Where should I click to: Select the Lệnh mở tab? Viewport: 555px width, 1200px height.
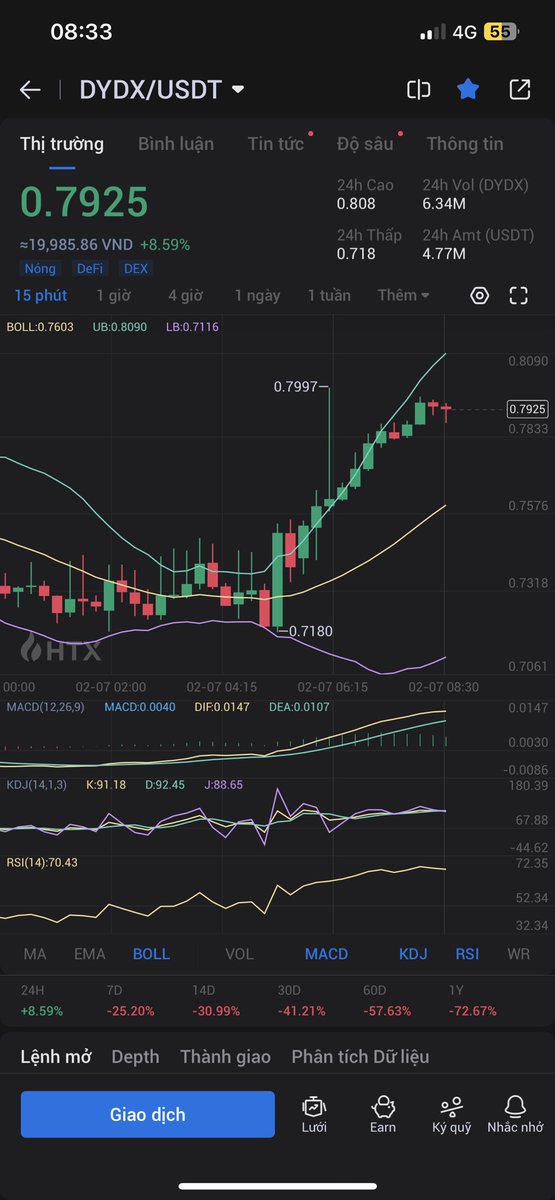pyautogui.click(x=56, y=1057)
